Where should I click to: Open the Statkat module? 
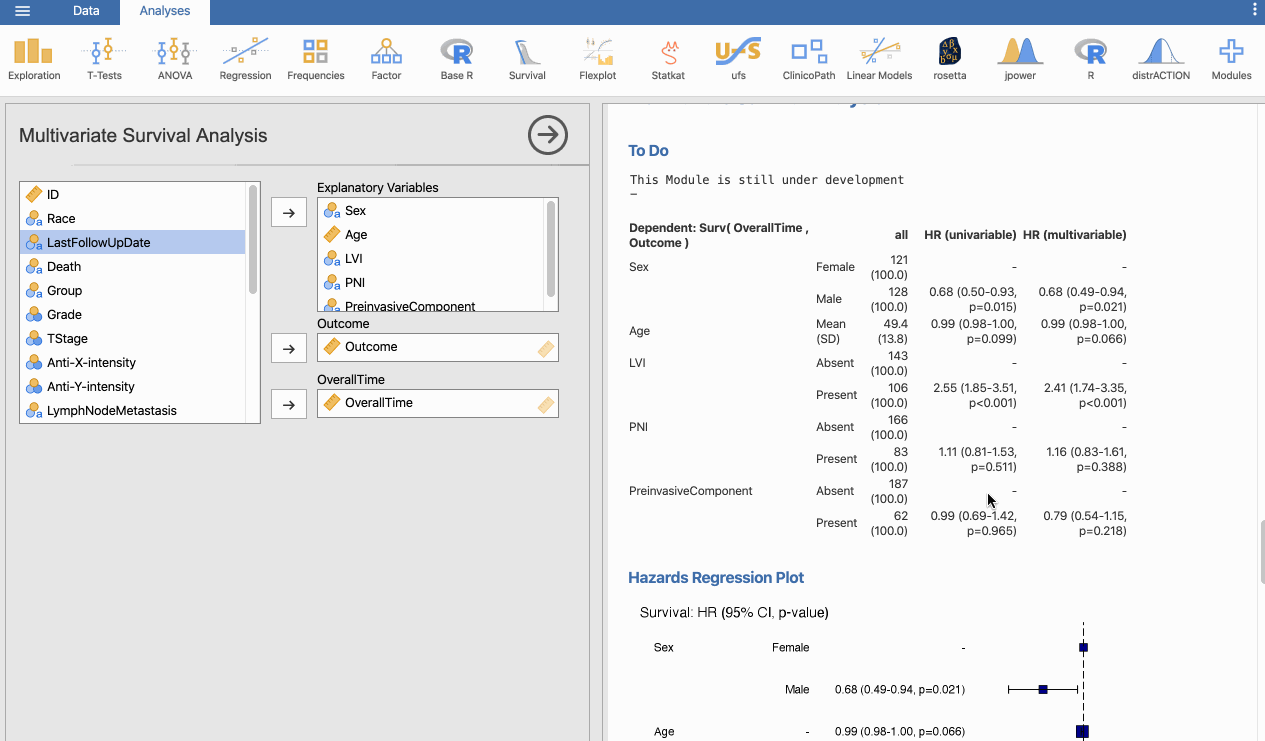coord(668,60)
